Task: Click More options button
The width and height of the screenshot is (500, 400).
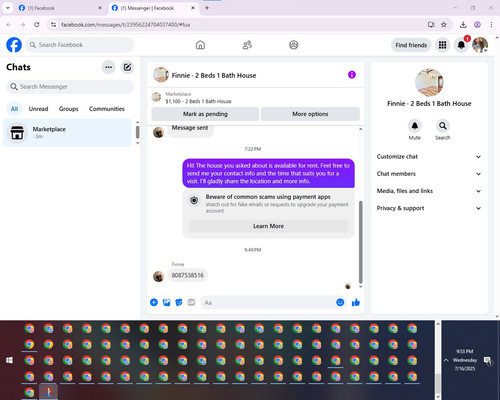Action: point(310,114)
